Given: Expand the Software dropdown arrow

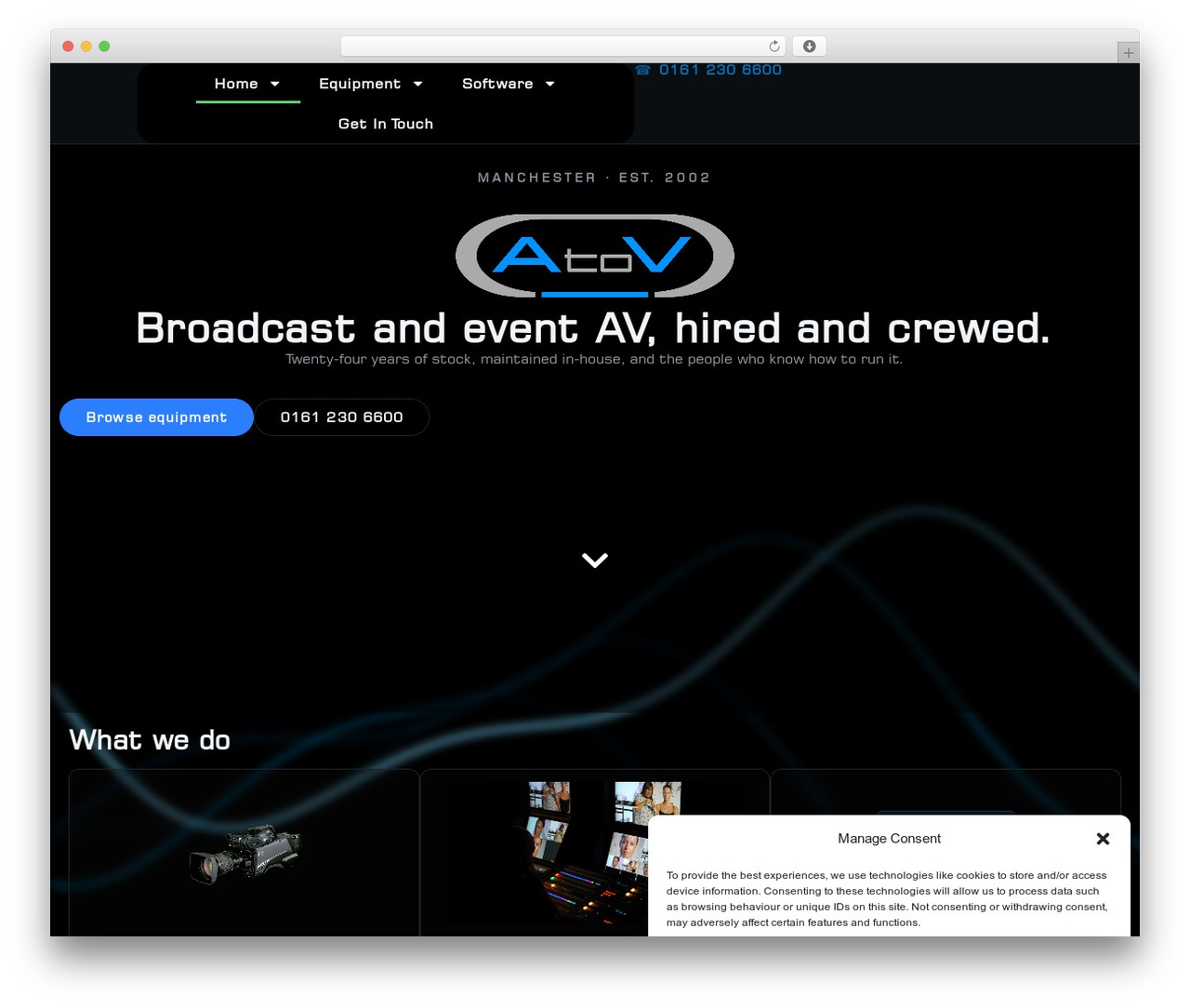Looking at the screenshot, I should point(550,84).
